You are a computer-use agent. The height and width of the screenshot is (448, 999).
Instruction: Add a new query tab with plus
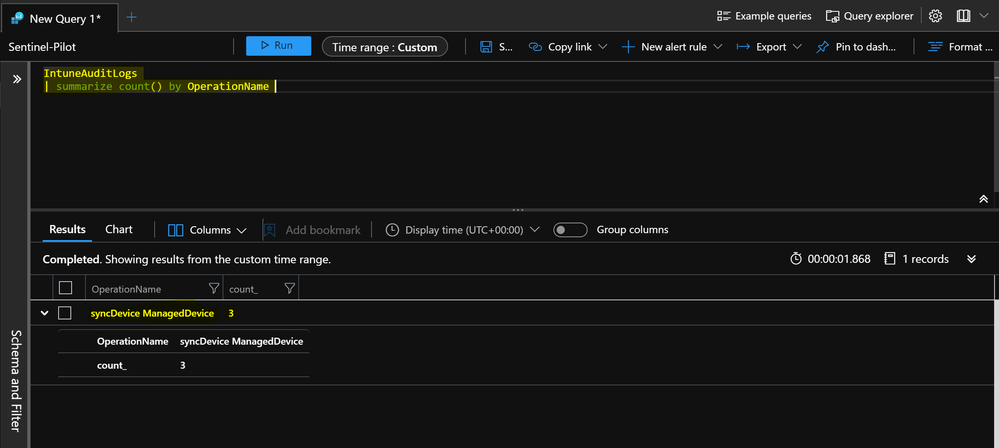131,17
